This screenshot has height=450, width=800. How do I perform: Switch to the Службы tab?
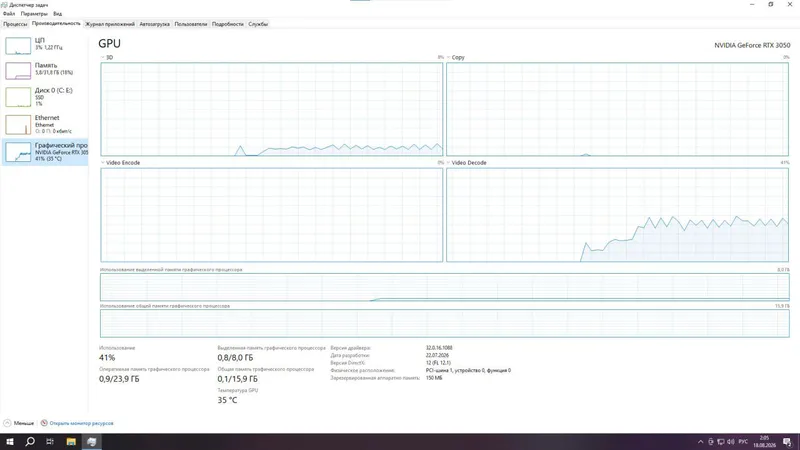click(258, 24)
